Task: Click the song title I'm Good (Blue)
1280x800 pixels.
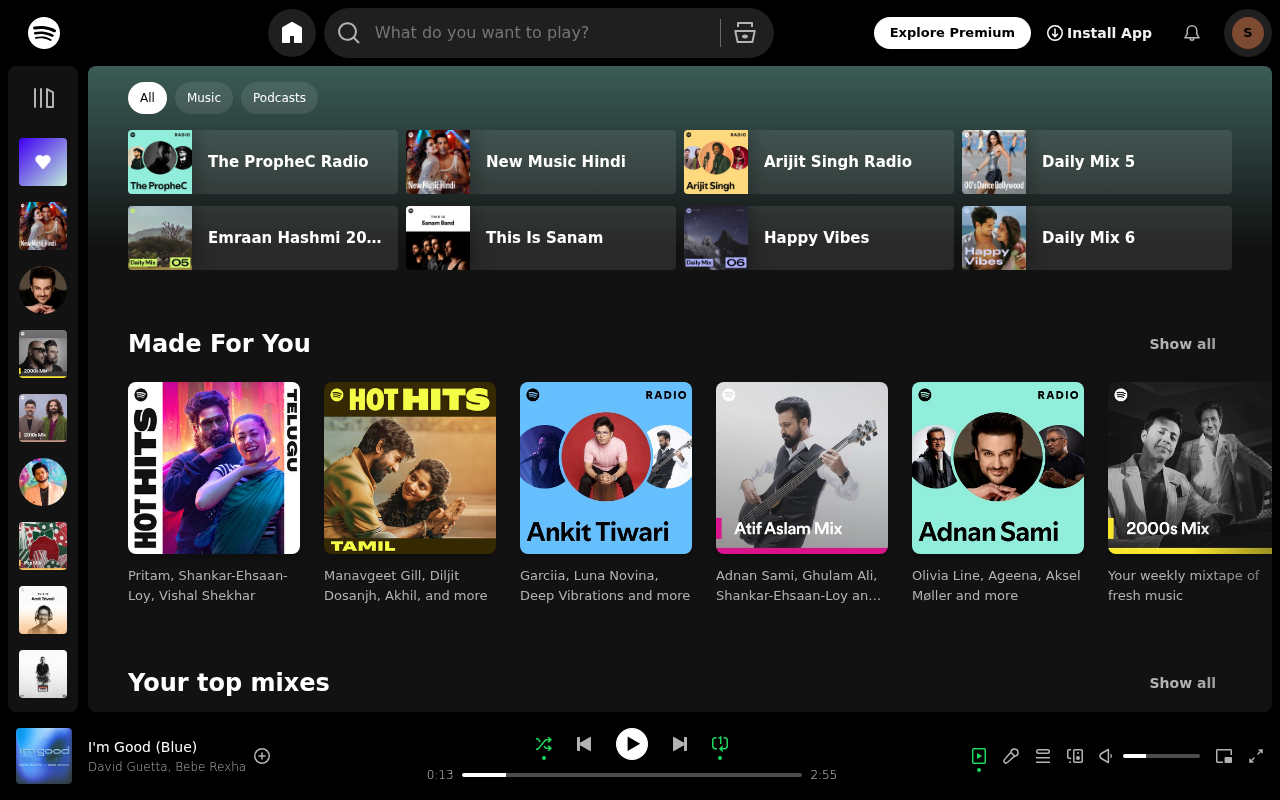Action: 142,747
